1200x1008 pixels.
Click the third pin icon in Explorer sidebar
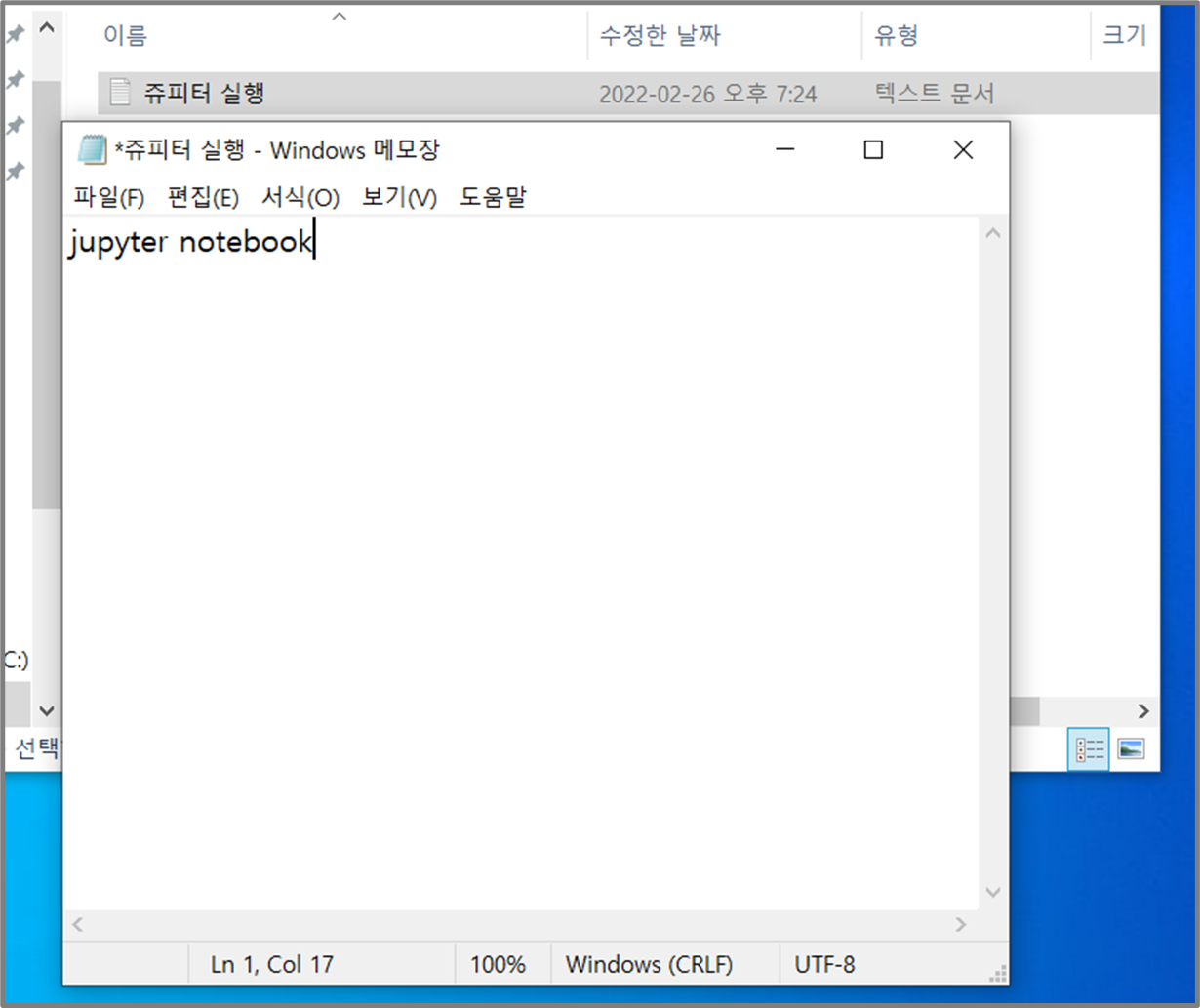[x=15, y=126]
